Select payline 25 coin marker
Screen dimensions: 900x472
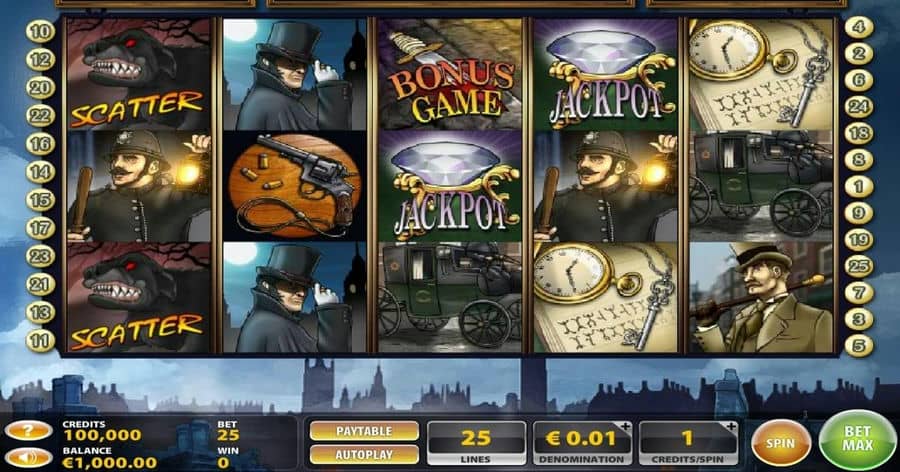pyautogui.click(x=859, y=266)
